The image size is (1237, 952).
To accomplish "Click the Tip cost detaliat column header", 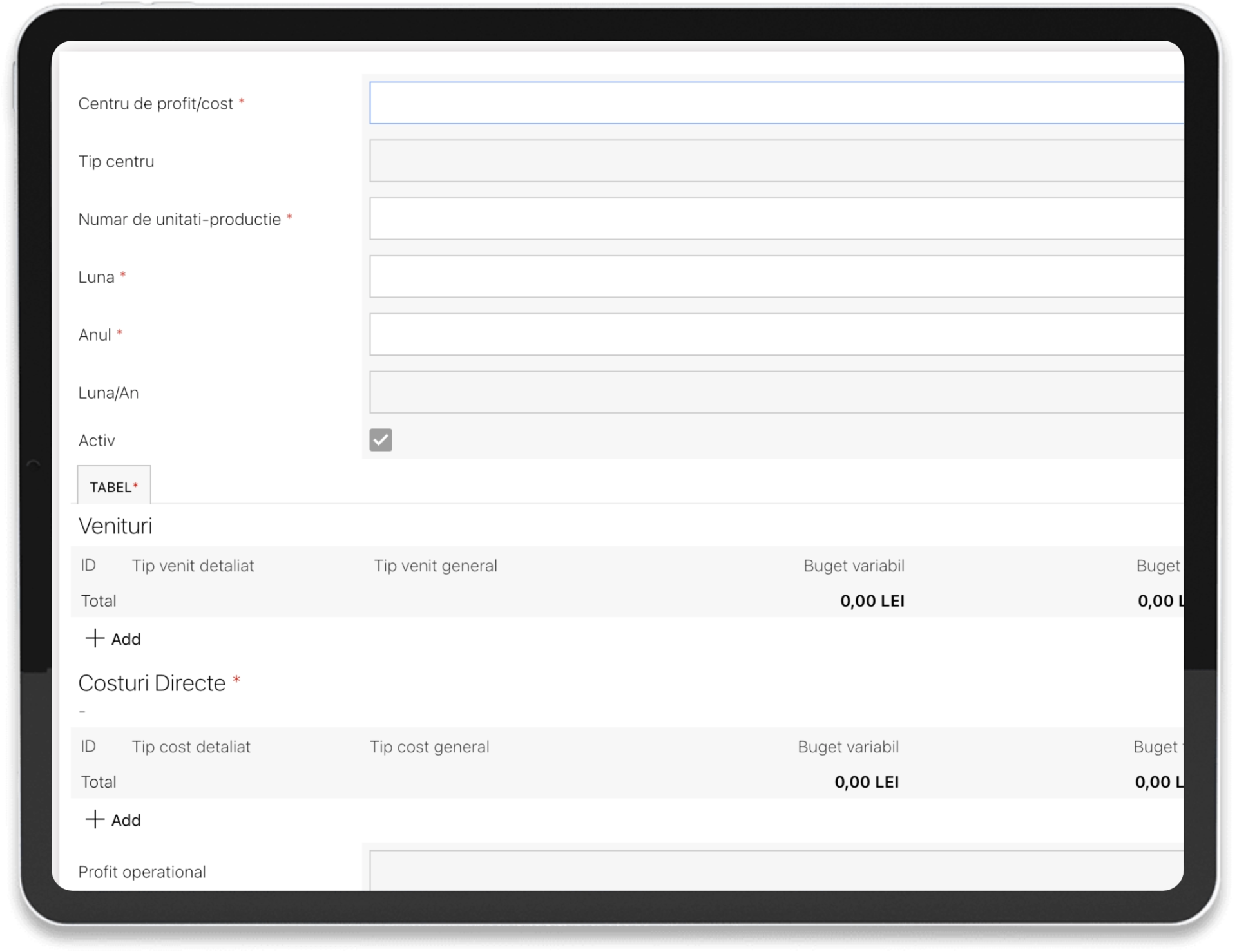I will [x=191, y=747].
